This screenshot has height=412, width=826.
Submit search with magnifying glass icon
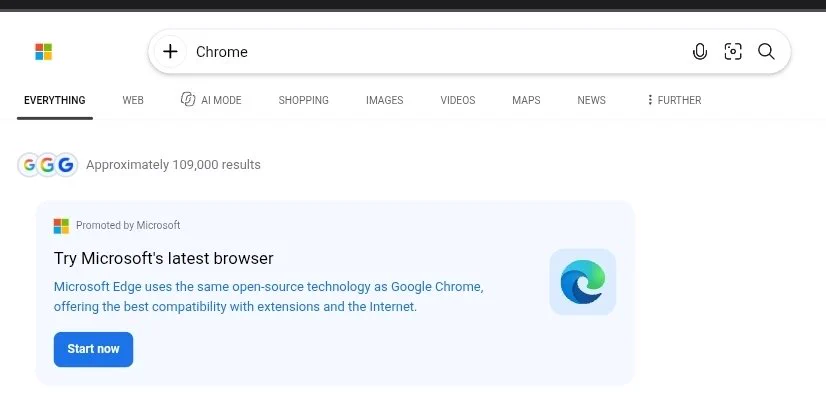[766, 52]
